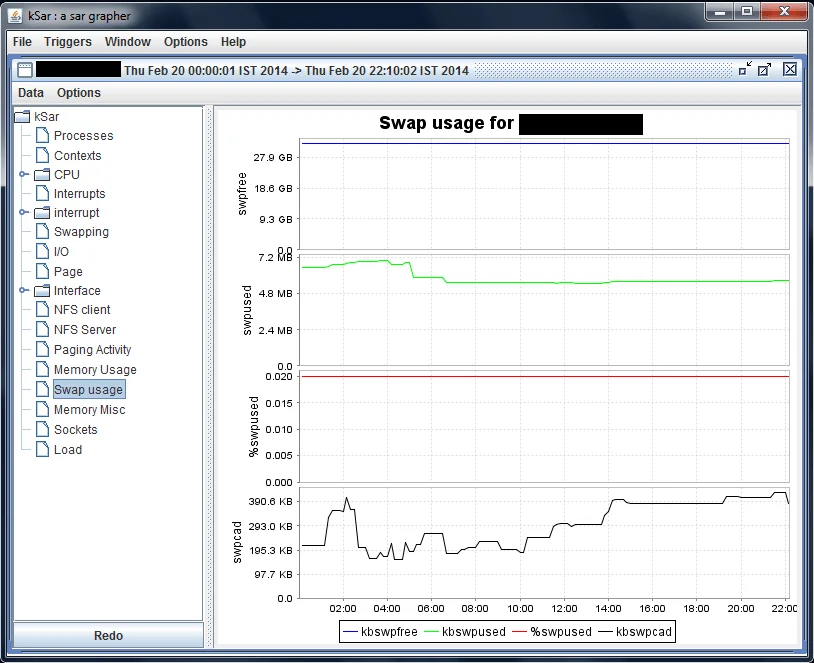Maximize the internal graph frame
Image resolution: width=814 pixels, height=663 pixels.
click(x=765, y=69)
